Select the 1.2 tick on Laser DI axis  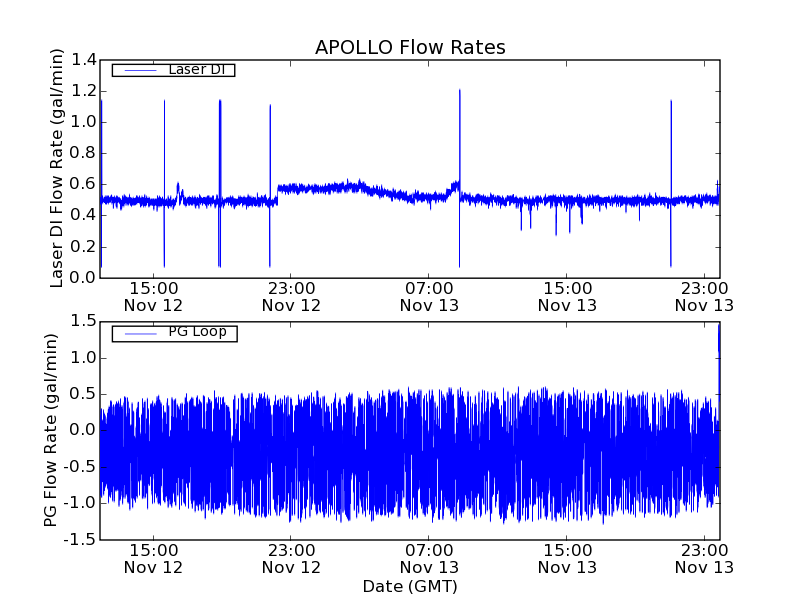point(84,91)
